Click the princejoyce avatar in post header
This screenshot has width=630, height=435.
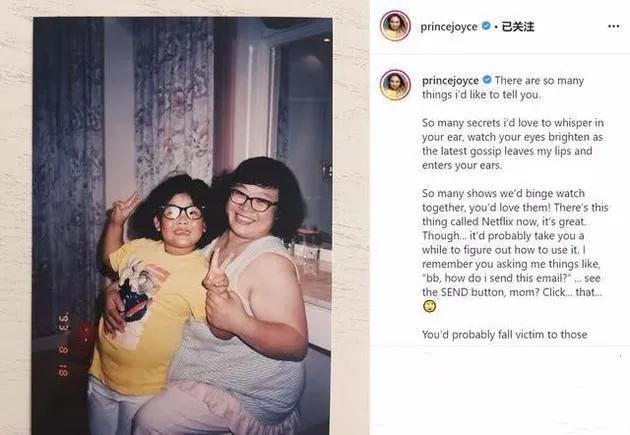pos(395,26)
